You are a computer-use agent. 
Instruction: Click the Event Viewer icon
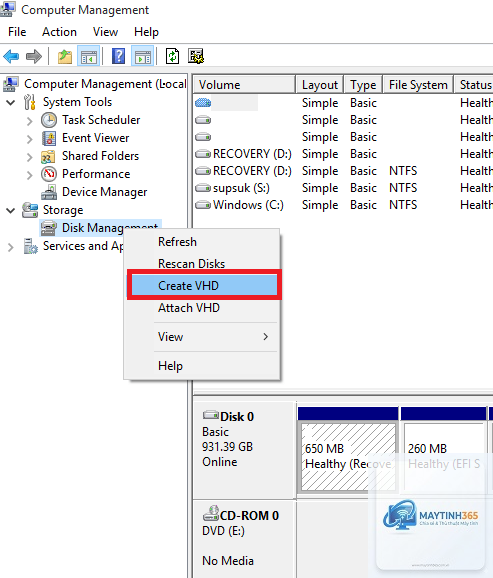(49, 138)
